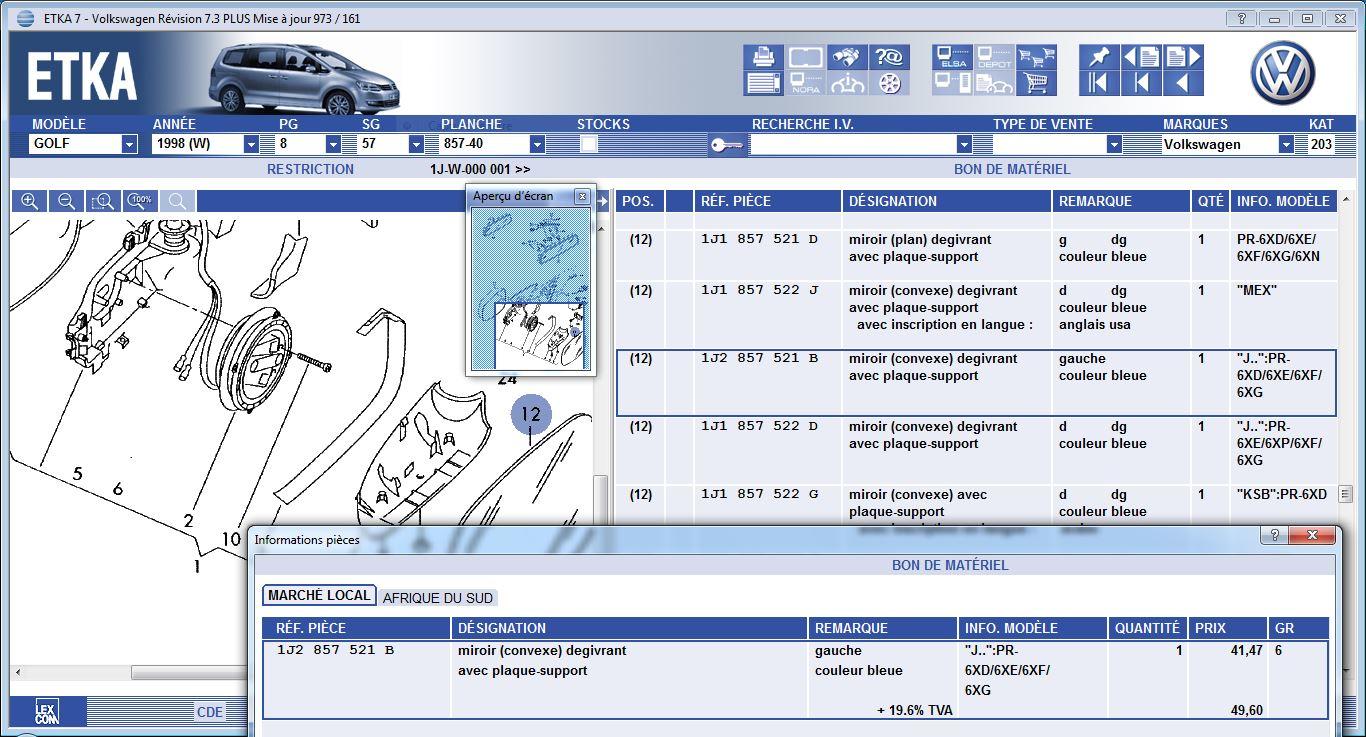Viewport: 1366px width, 737px height.
Task: Click the CDE button at the bottom
Action: click(210, 712)
